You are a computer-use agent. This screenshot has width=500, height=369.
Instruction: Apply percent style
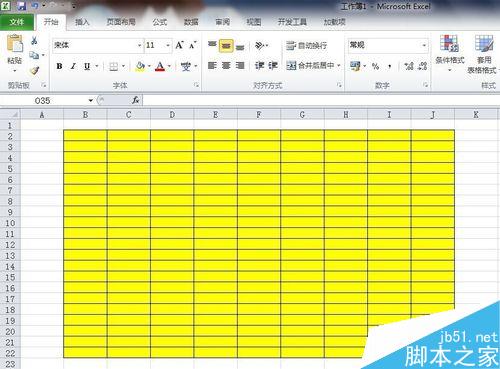(376, 66)
